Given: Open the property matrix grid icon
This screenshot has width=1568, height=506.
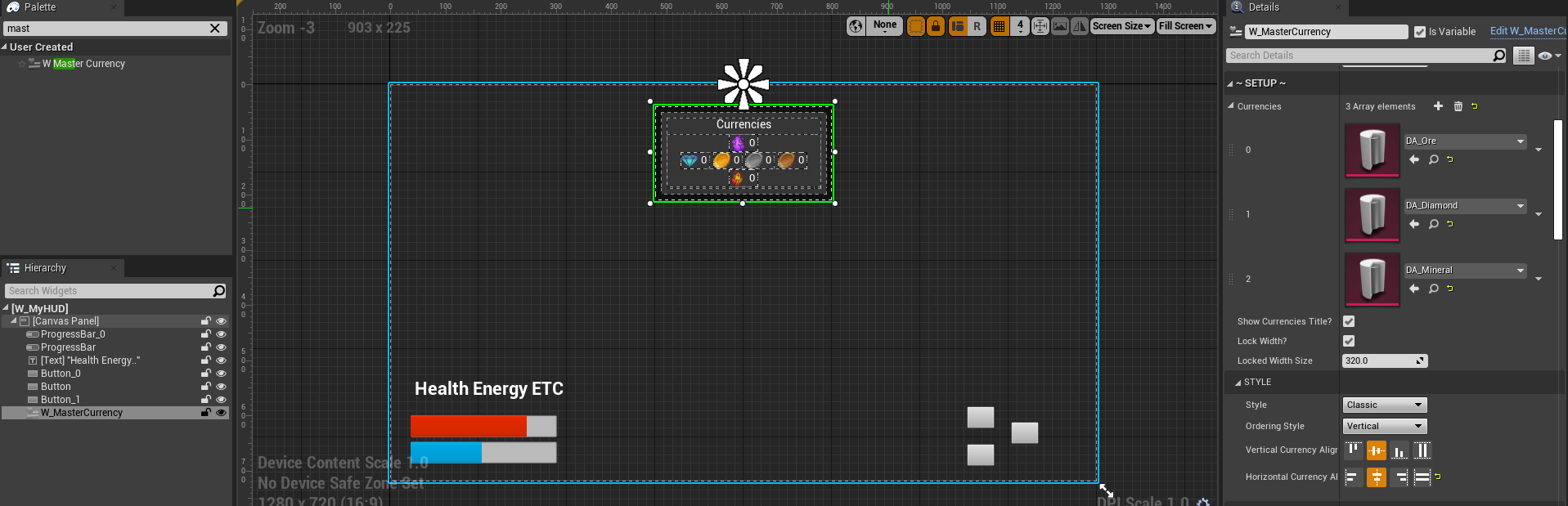Looking at the screenshot, I should 1522,56.
